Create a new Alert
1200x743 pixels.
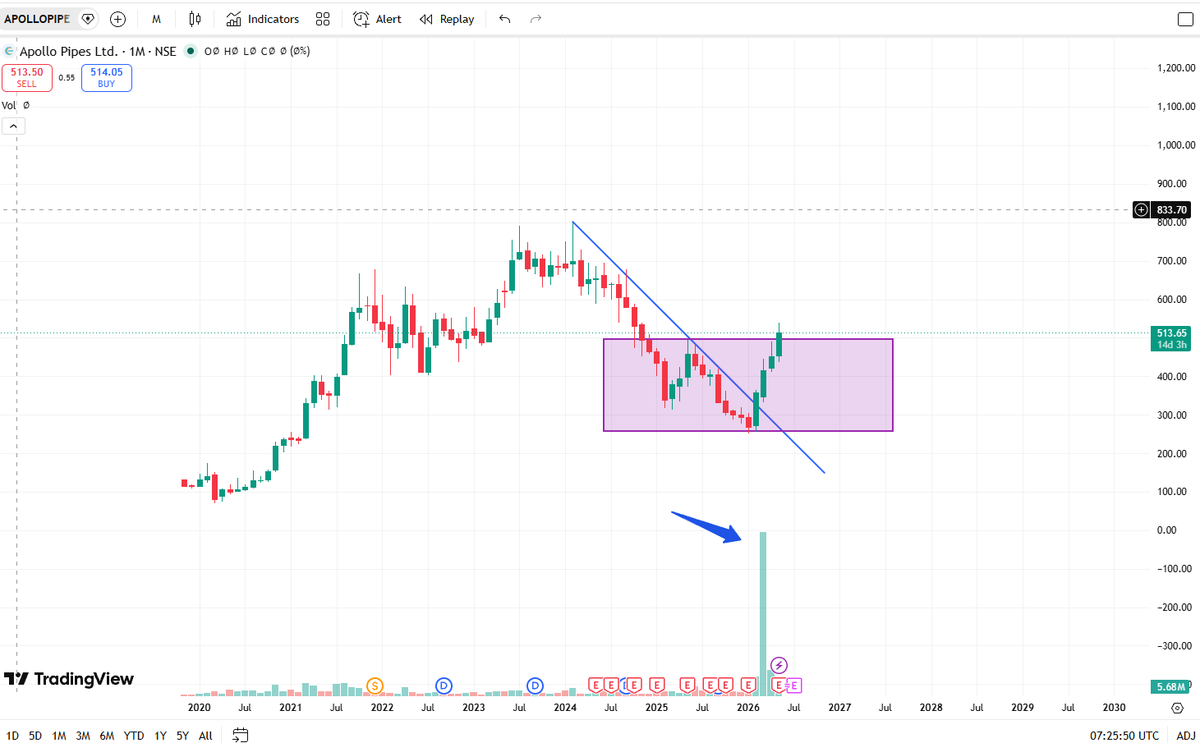click(377, 19)
